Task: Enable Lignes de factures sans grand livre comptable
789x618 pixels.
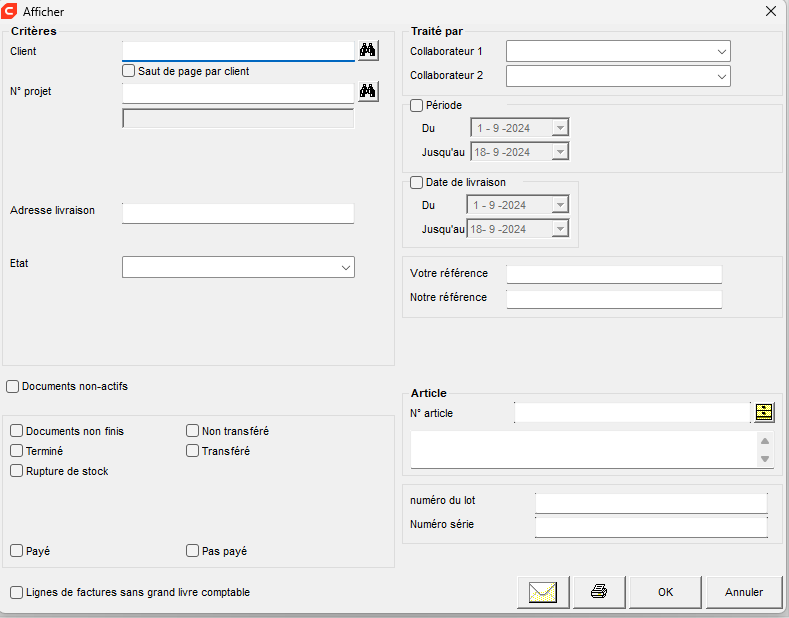Action: click(17, 592)
